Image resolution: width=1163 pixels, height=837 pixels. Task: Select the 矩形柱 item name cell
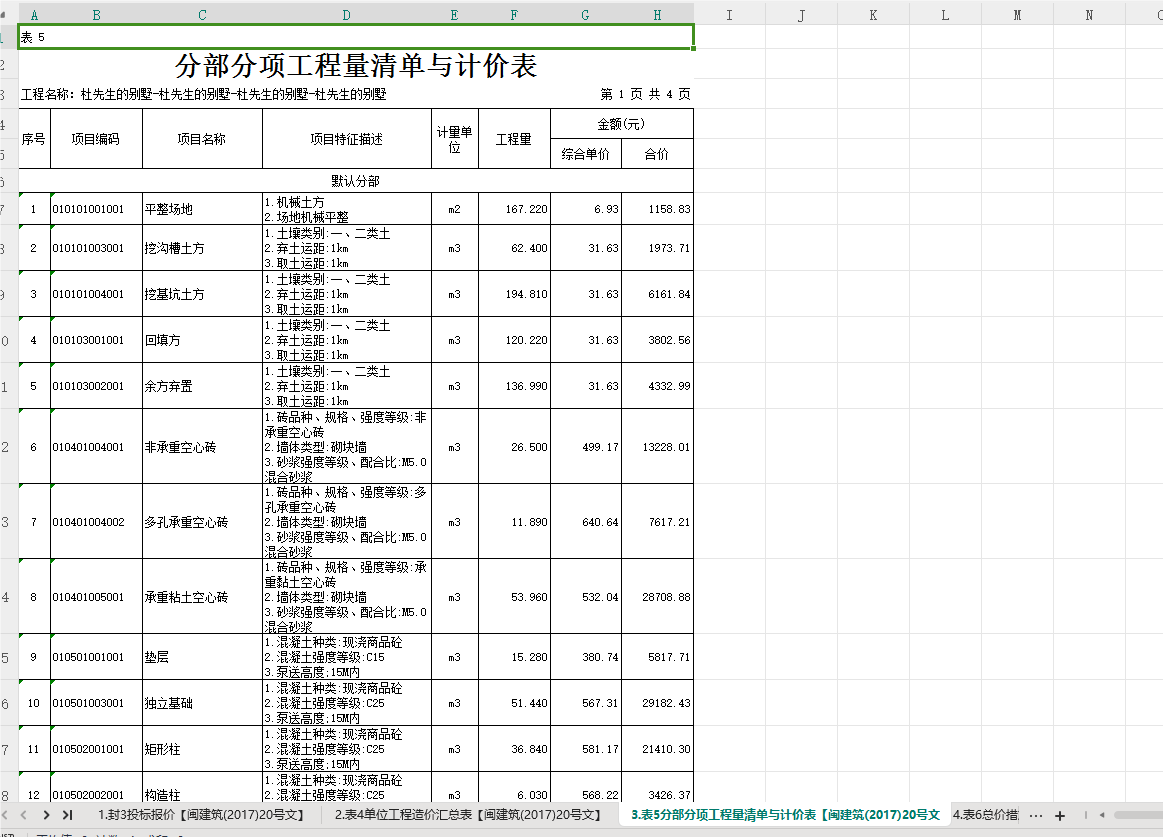[x=202, y=749]
